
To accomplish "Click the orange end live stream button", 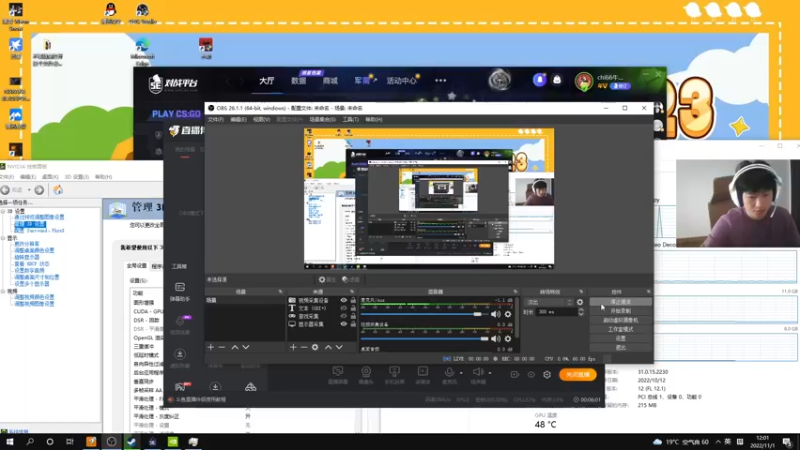I will (578, 374).
